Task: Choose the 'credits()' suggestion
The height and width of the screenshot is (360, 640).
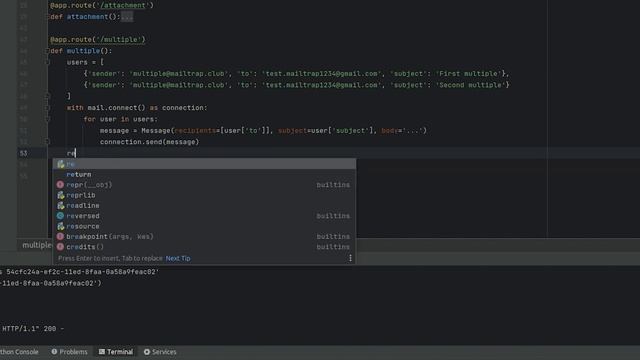Action: (x=204, y=247)
